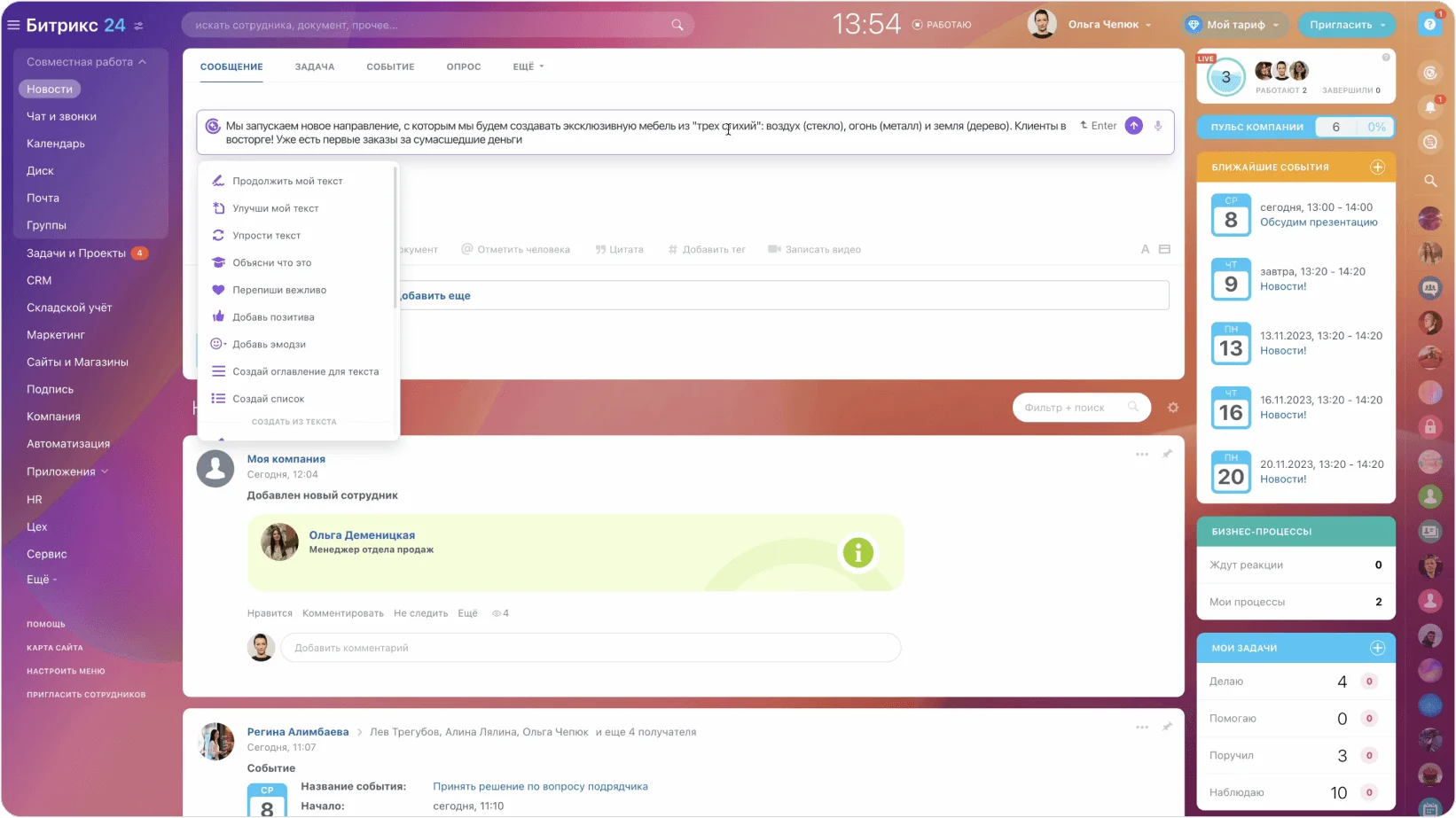The image size is (1456, 818).
Task: Click the Добавить комментарий input field
Action: (x=590, y=648)
